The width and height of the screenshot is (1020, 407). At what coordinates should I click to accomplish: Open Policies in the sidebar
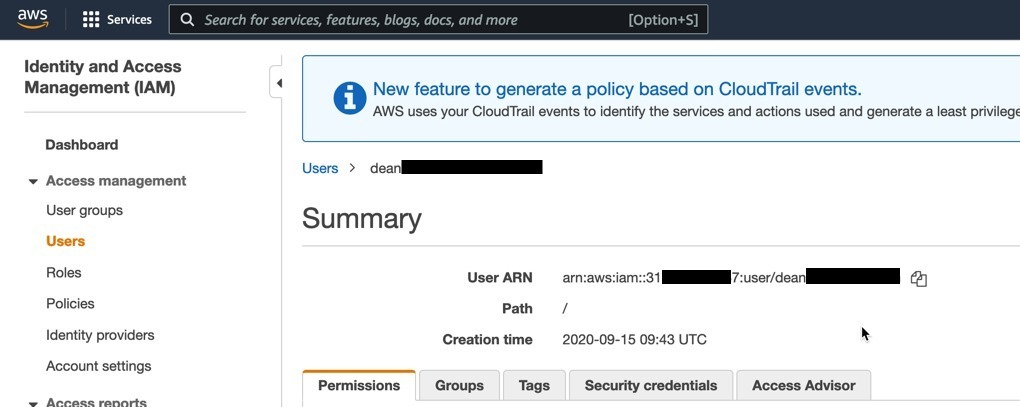point(70,304)
